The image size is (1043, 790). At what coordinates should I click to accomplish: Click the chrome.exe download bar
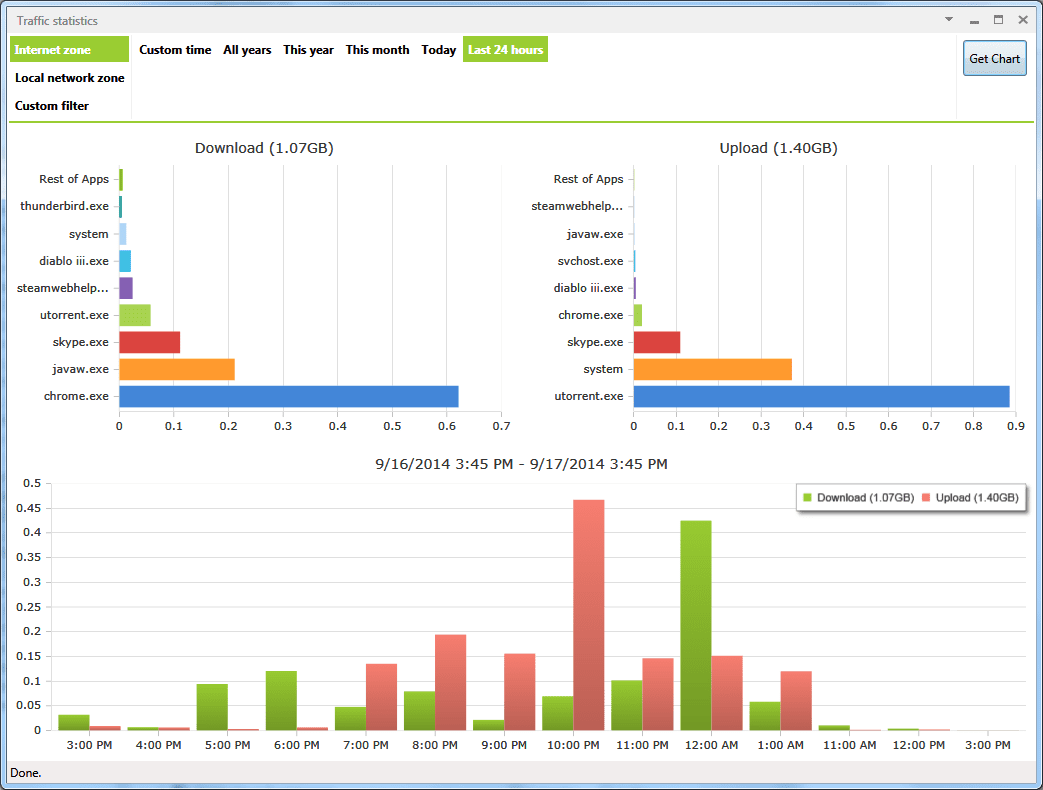(289, 396)
